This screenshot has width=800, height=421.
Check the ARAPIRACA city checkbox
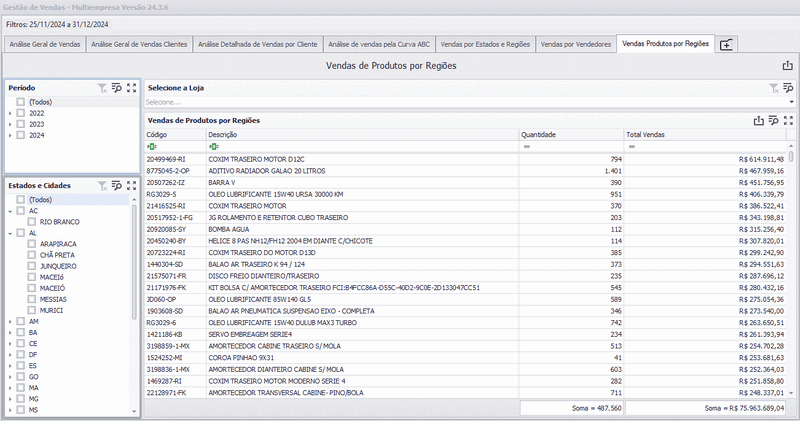point(32,244)
